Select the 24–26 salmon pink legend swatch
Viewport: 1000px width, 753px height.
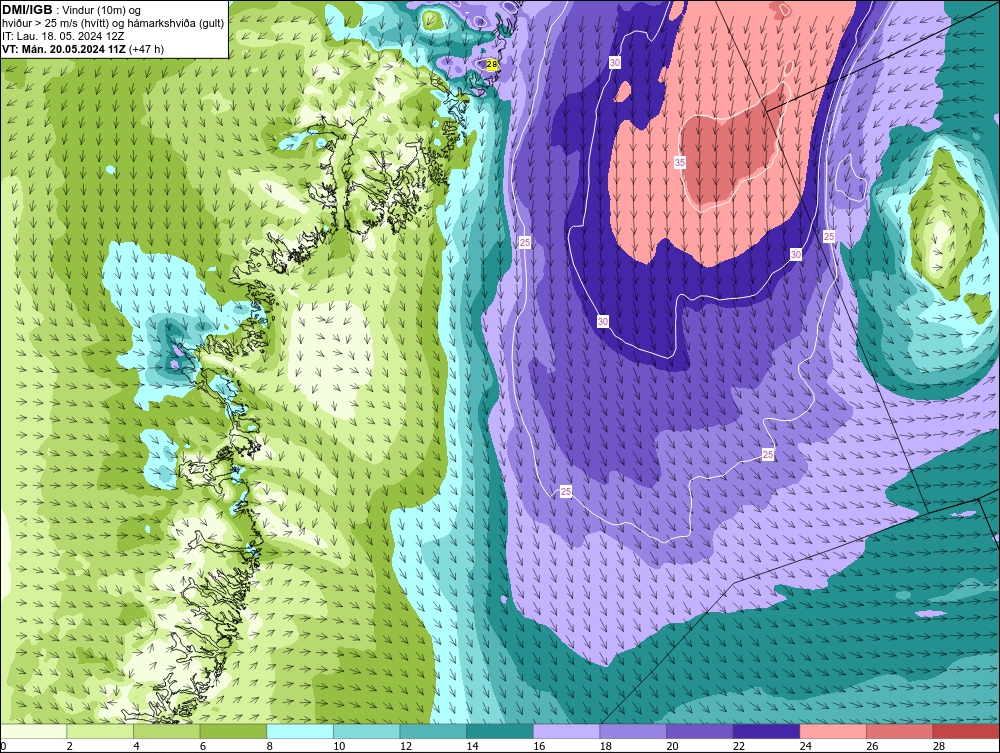click(x=833, y=731)
